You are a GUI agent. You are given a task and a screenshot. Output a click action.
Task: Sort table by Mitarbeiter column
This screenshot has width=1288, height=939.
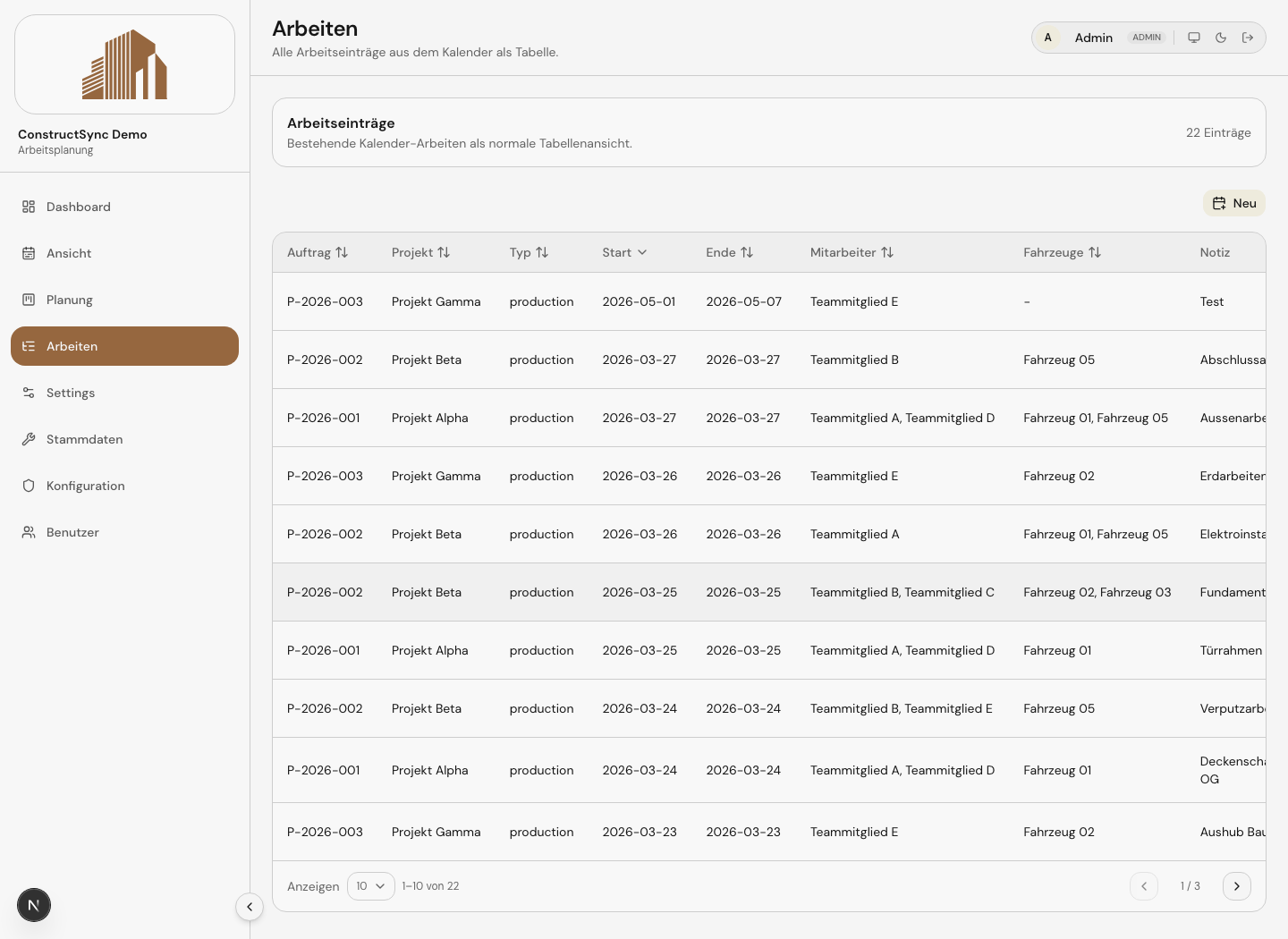[852, 252]
